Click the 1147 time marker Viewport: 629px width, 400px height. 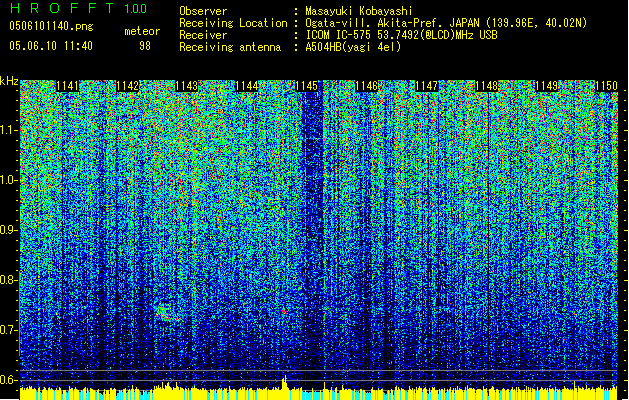[x=426, y=86]
